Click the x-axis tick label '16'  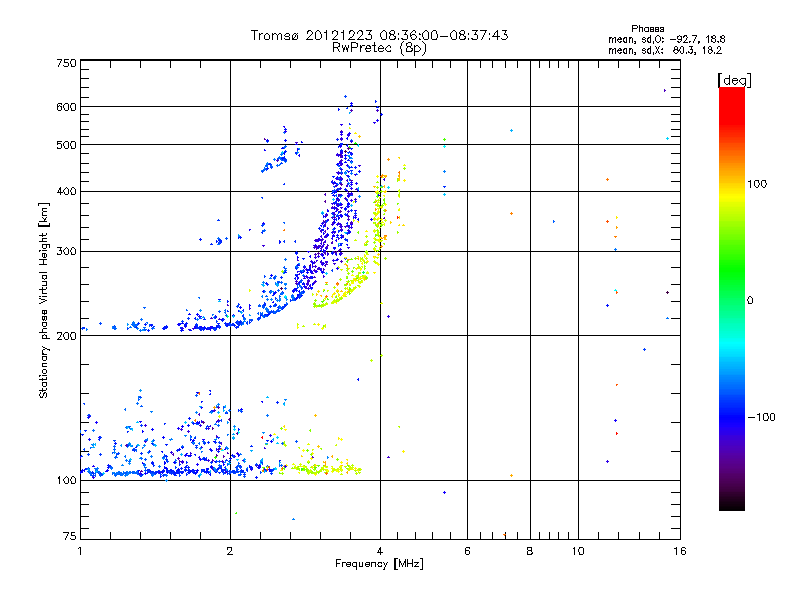tap(680, 551)
